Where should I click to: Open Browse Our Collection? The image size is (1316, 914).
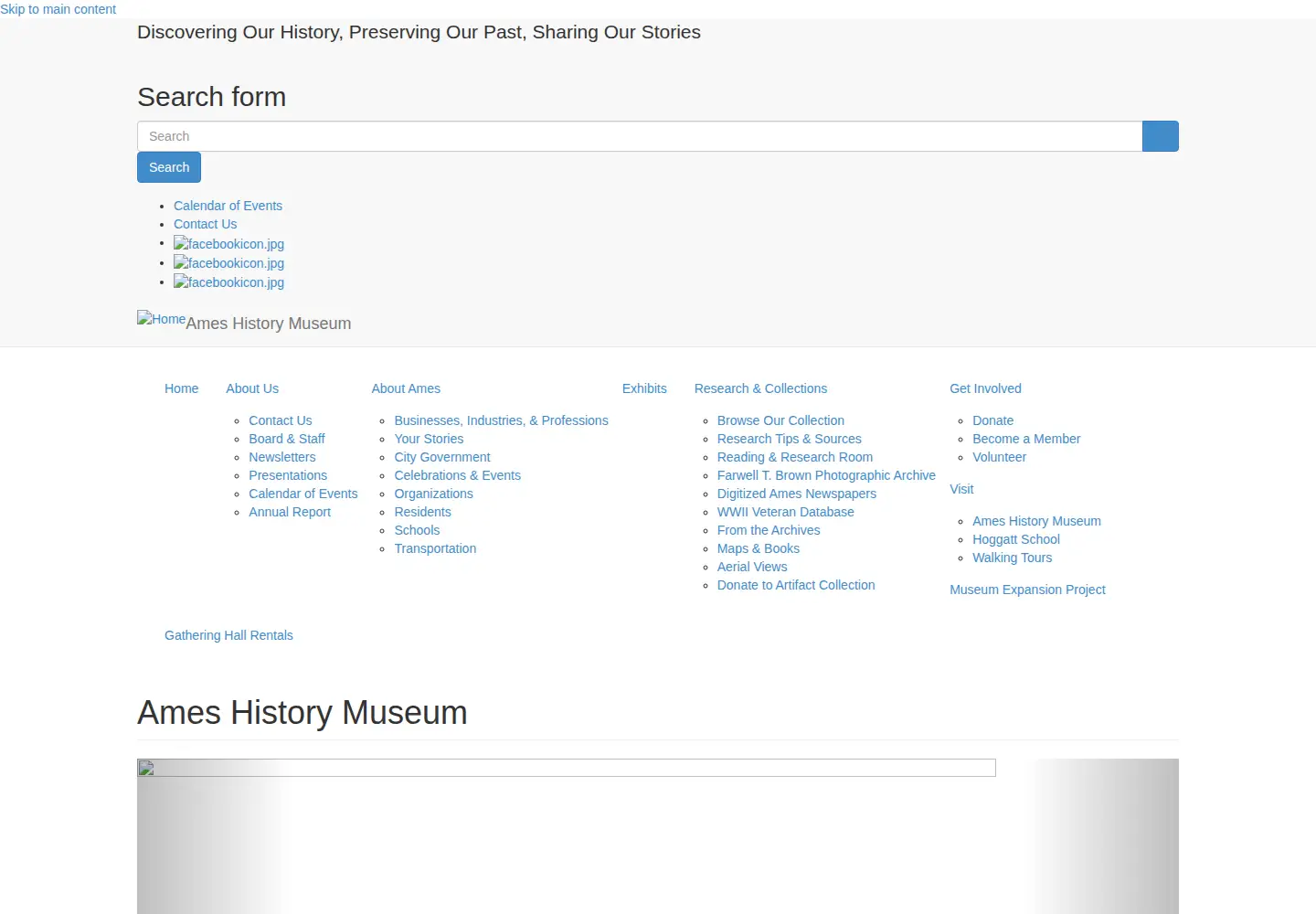pyautogui.click(x=780, y=420)
